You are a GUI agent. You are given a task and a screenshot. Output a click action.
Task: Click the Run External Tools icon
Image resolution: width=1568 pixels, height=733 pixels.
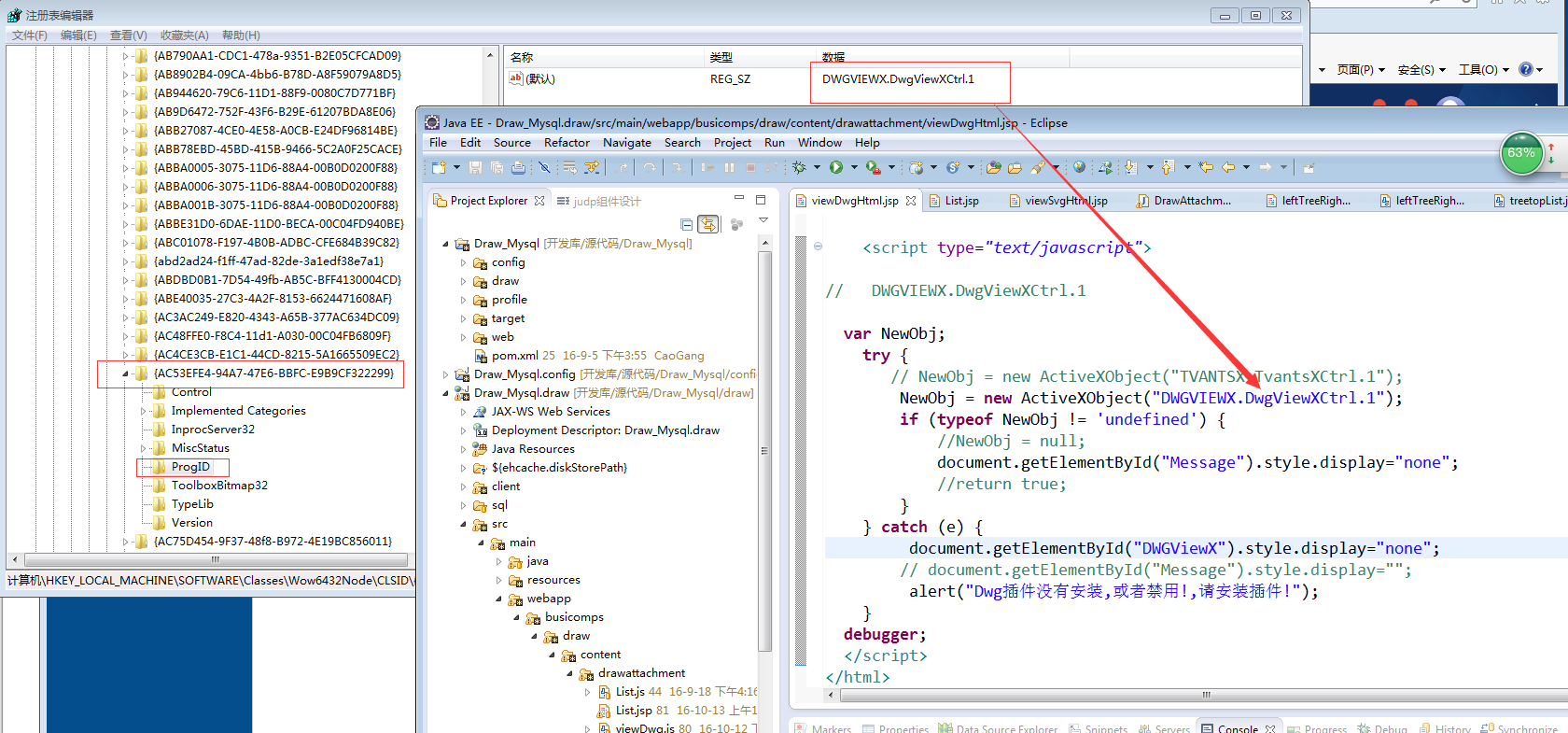point(873,167)
